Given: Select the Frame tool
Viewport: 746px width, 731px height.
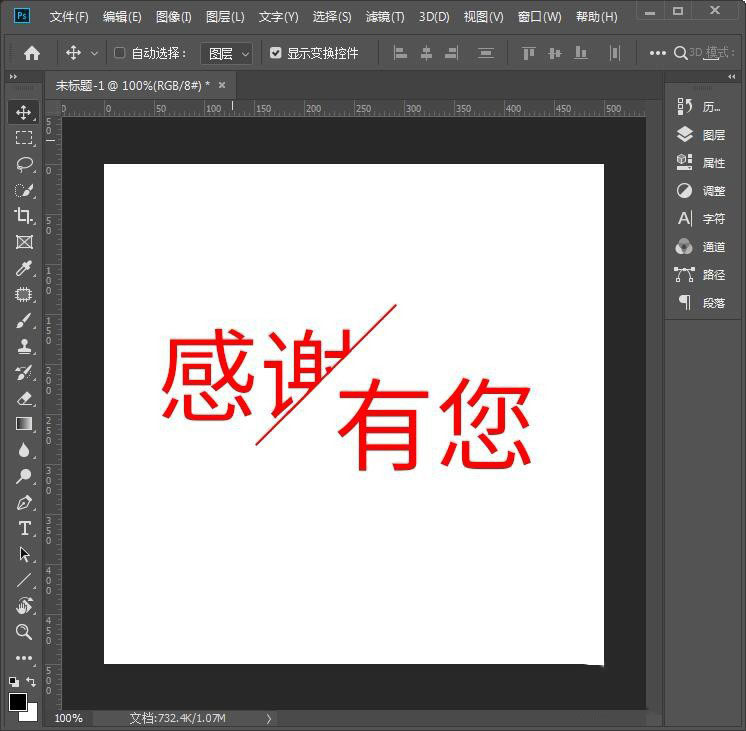Looking at the screenshot, I should point(23,242).
